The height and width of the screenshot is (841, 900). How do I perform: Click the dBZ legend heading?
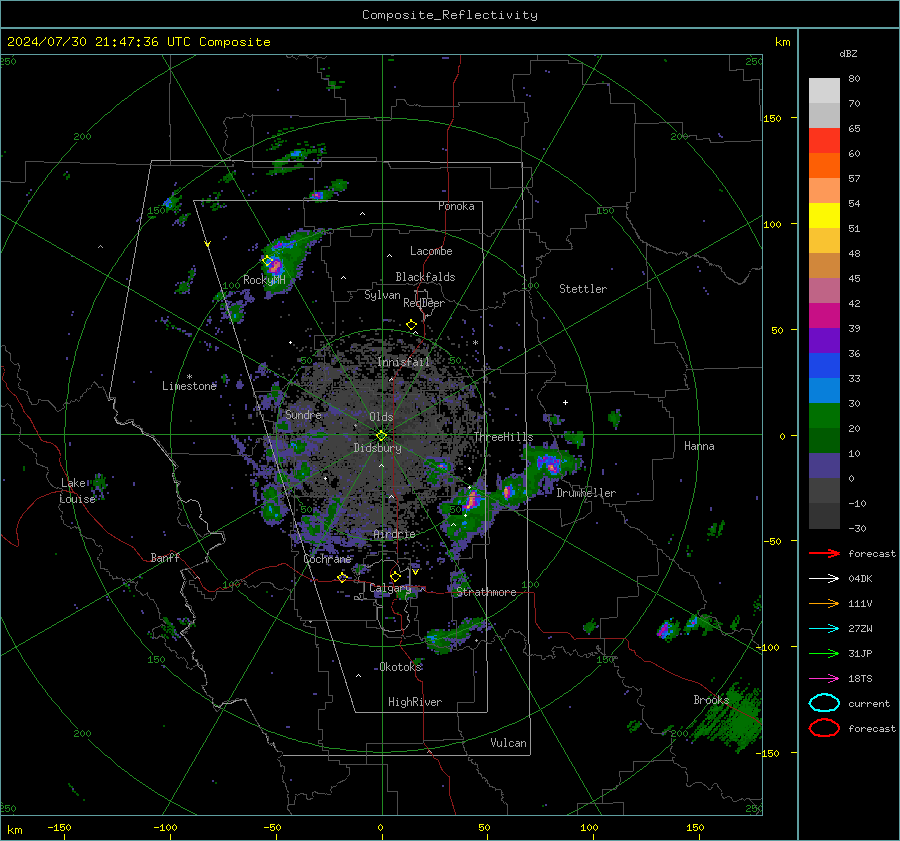coord(848,53)
